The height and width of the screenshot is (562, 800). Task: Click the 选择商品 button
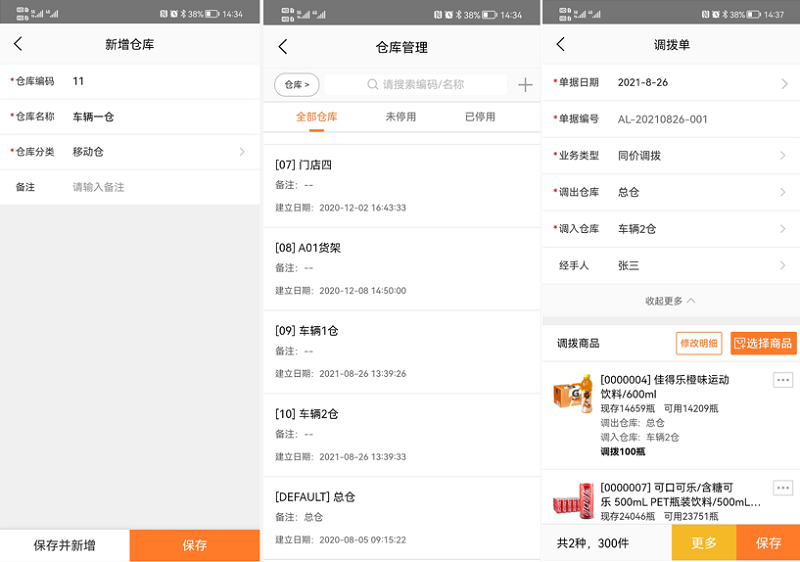763,343
